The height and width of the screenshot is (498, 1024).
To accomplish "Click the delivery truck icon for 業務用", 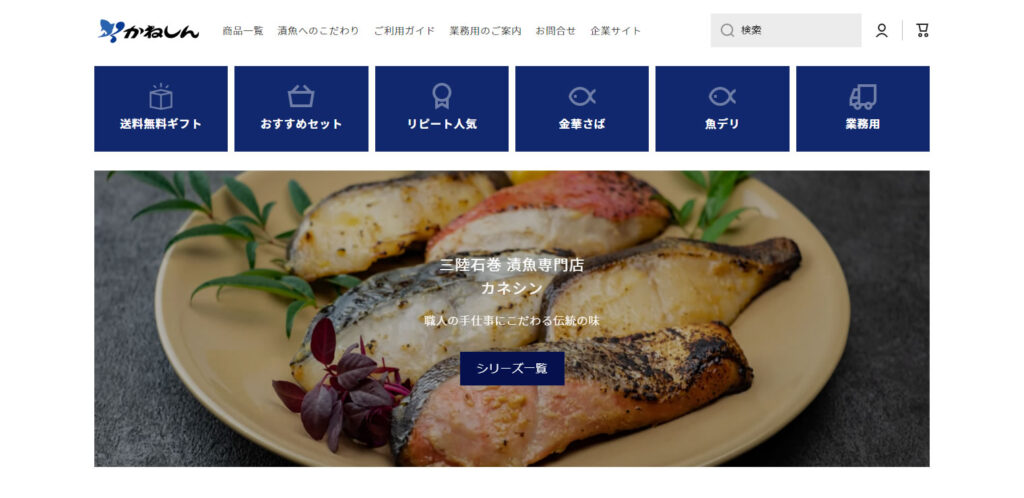I will 863,97.
